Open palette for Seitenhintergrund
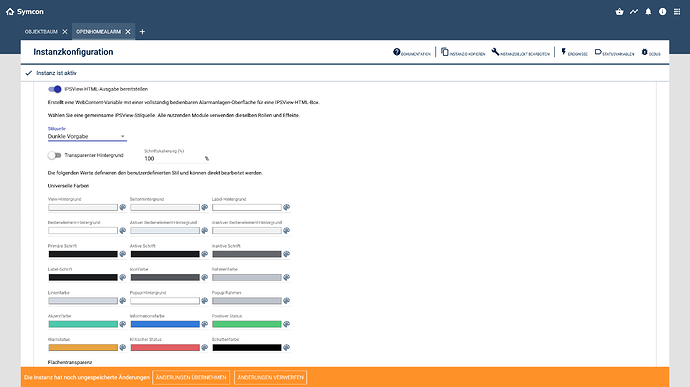 [x=205, y=207]
